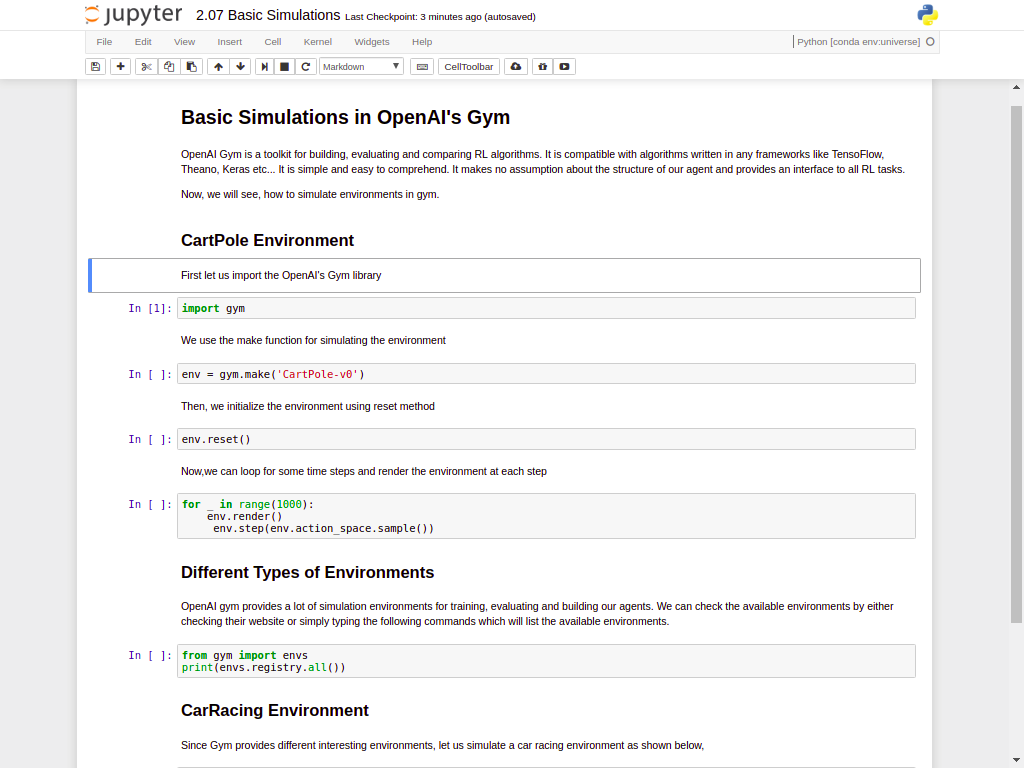
Task: Cut selected cells with scissors icon
Action: click(146, 67)
